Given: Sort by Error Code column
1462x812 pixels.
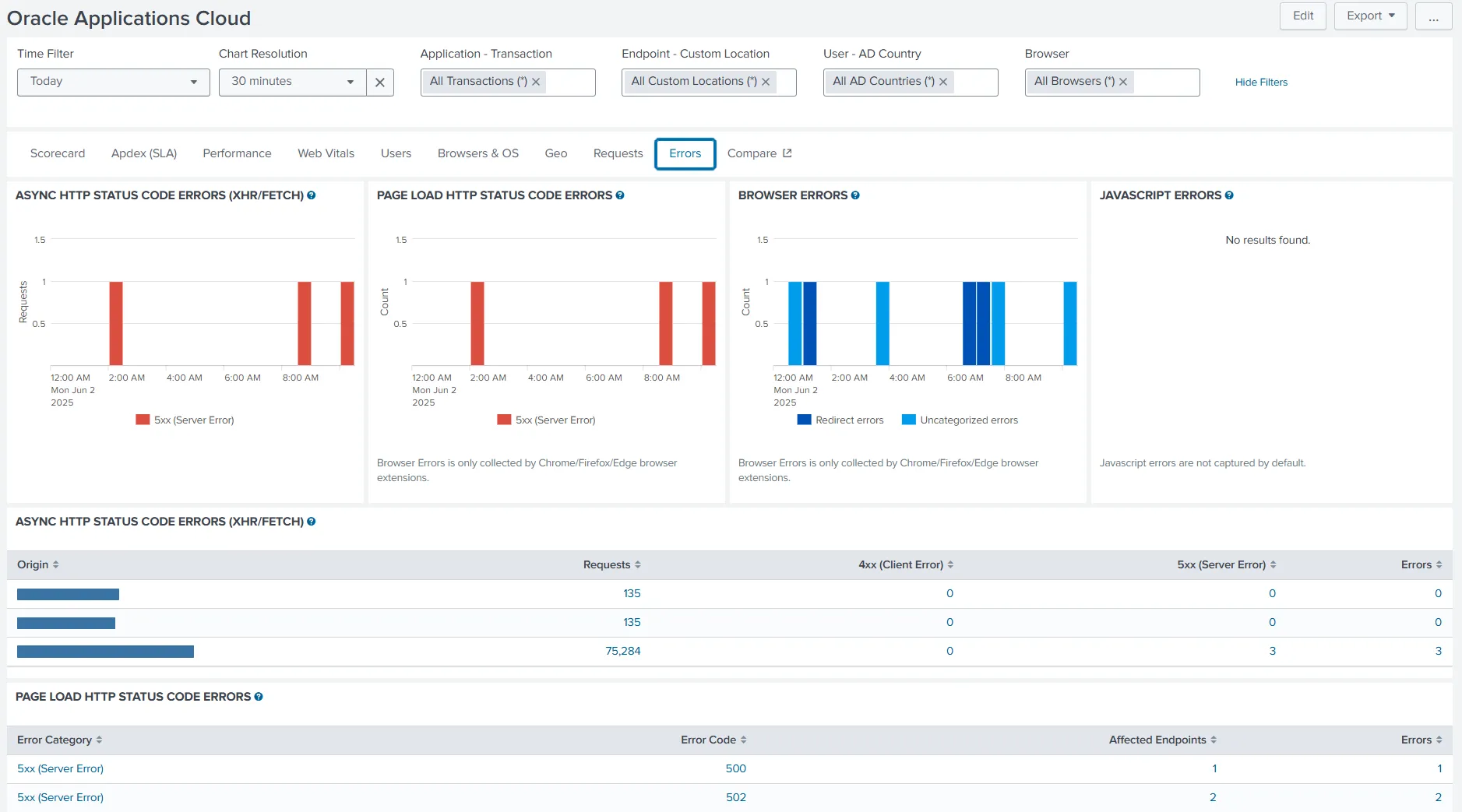Looking at the screenshot, I should [x=713, y=740].
